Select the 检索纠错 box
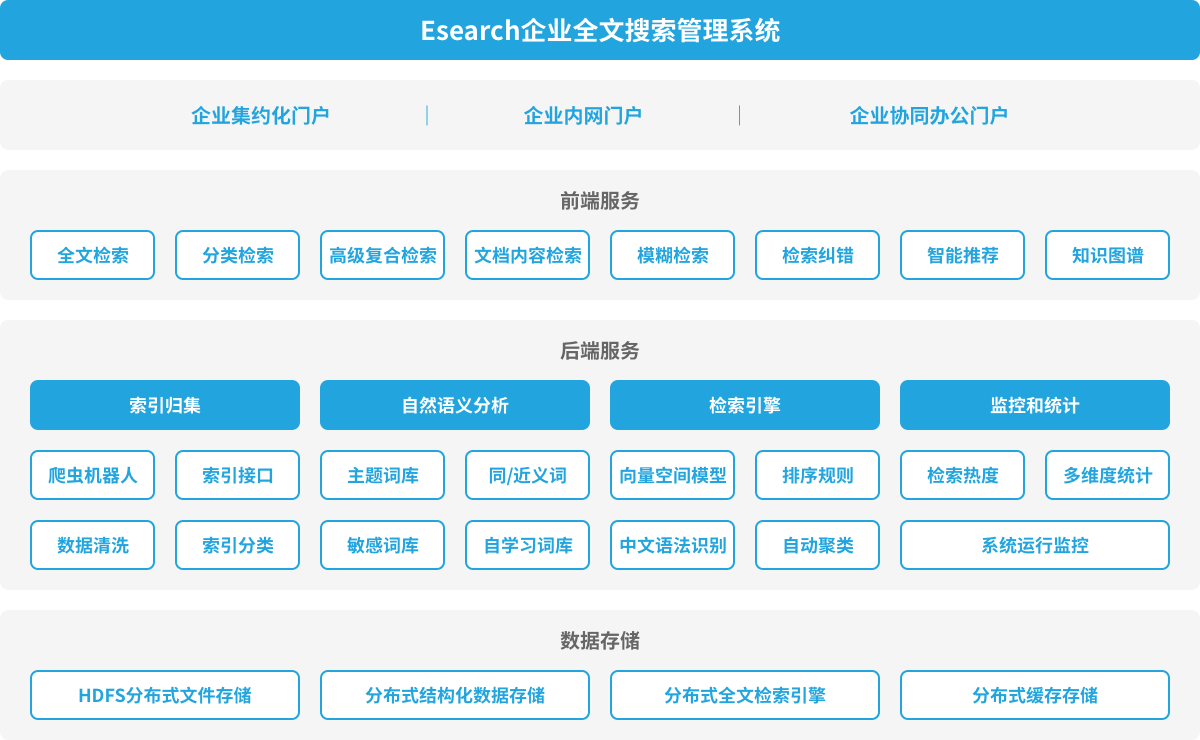The width and height of the screenshot is (1200, 740). click(x=817, y=255)
